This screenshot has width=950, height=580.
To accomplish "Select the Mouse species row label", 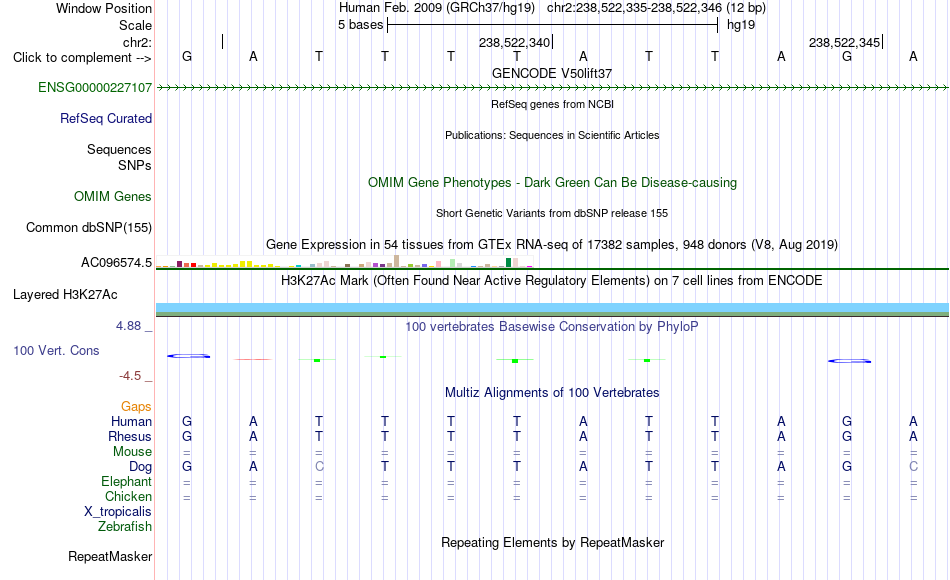I will 132,452.
